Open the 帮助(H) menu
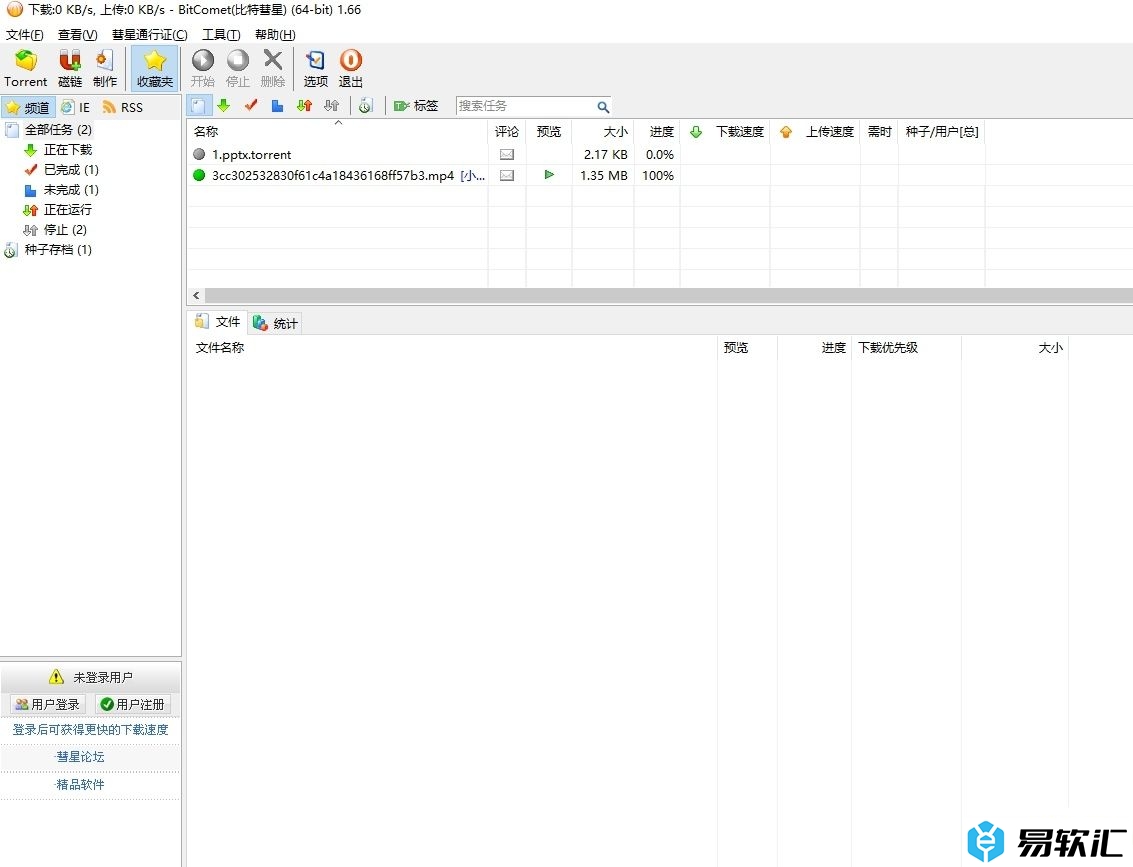1133x867 pixels. (275, 35)
